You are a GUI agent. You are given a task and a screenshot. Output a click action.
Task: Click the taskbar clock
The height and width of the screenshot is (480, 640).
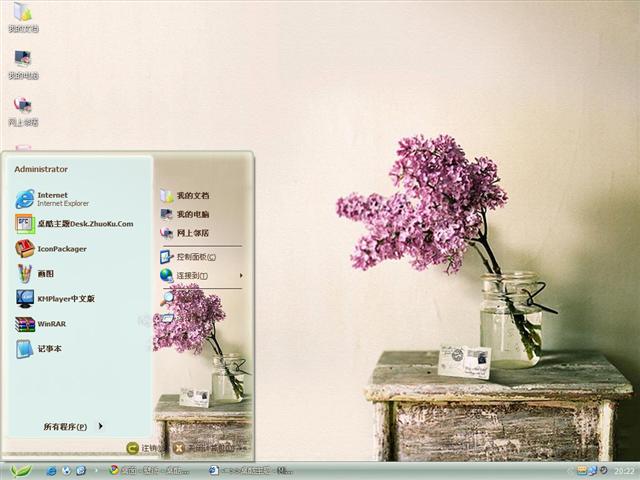click(624, 471)
